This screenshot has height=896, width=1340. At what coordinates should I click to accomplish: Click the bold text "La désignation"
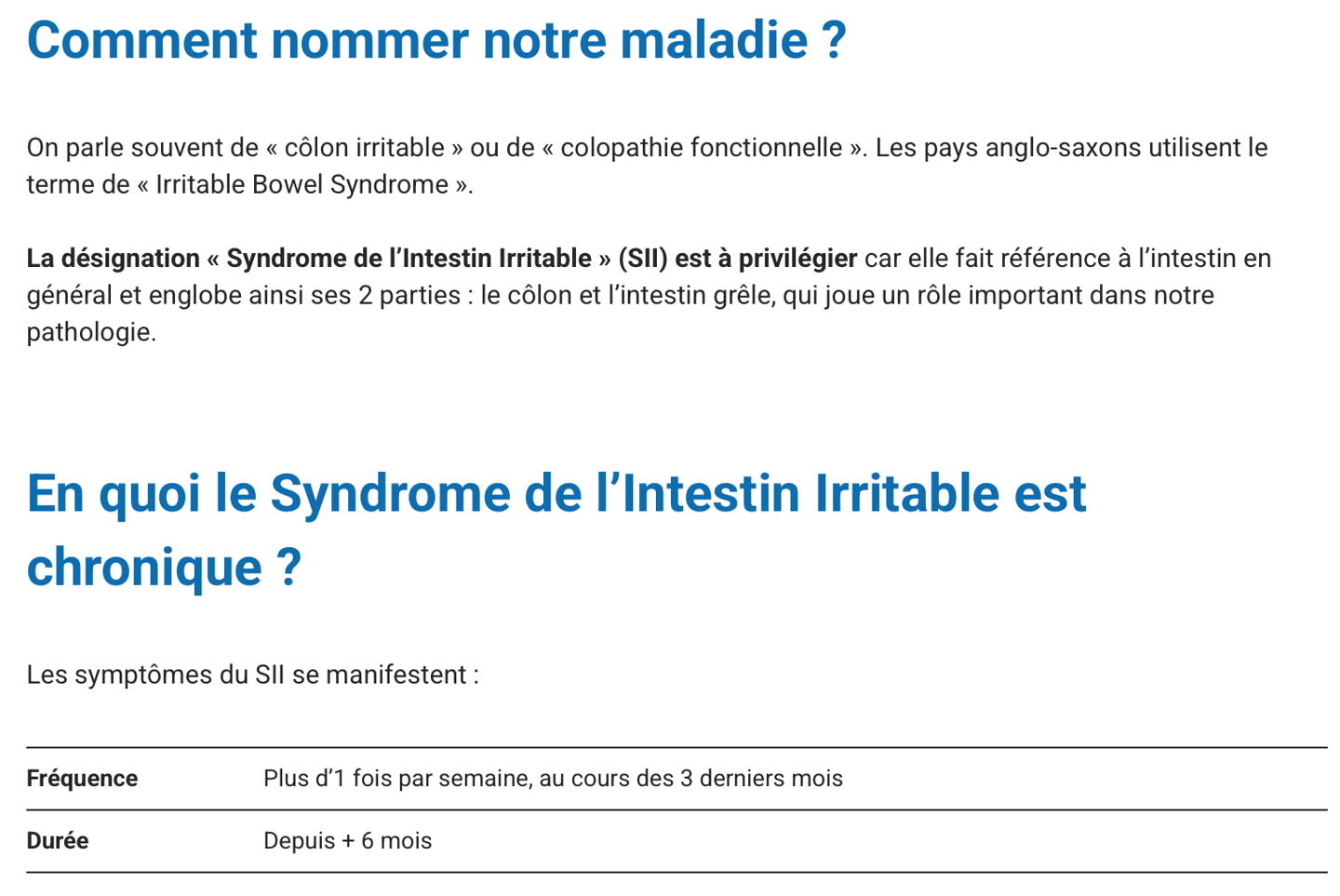pyautogui.click(x=113, y=258)
